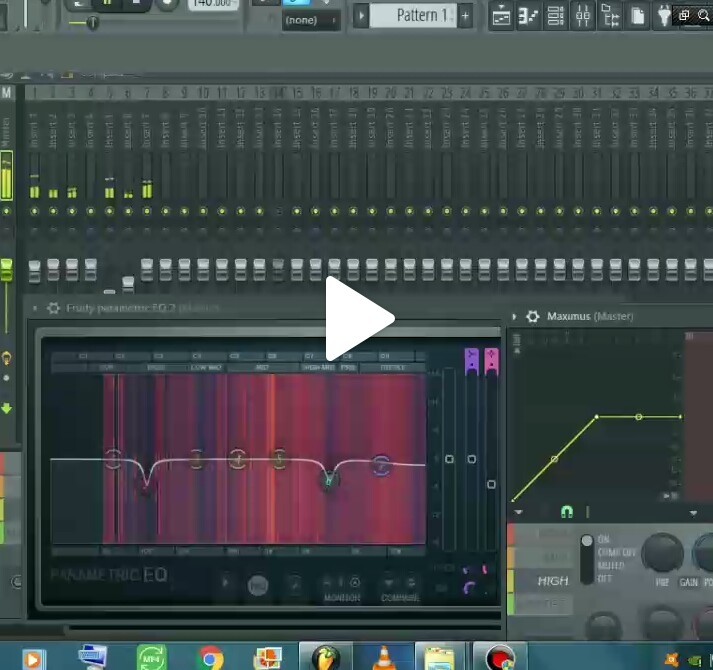Expand the Fruity parametric EQ 2 menu arrow

point(35,308)
